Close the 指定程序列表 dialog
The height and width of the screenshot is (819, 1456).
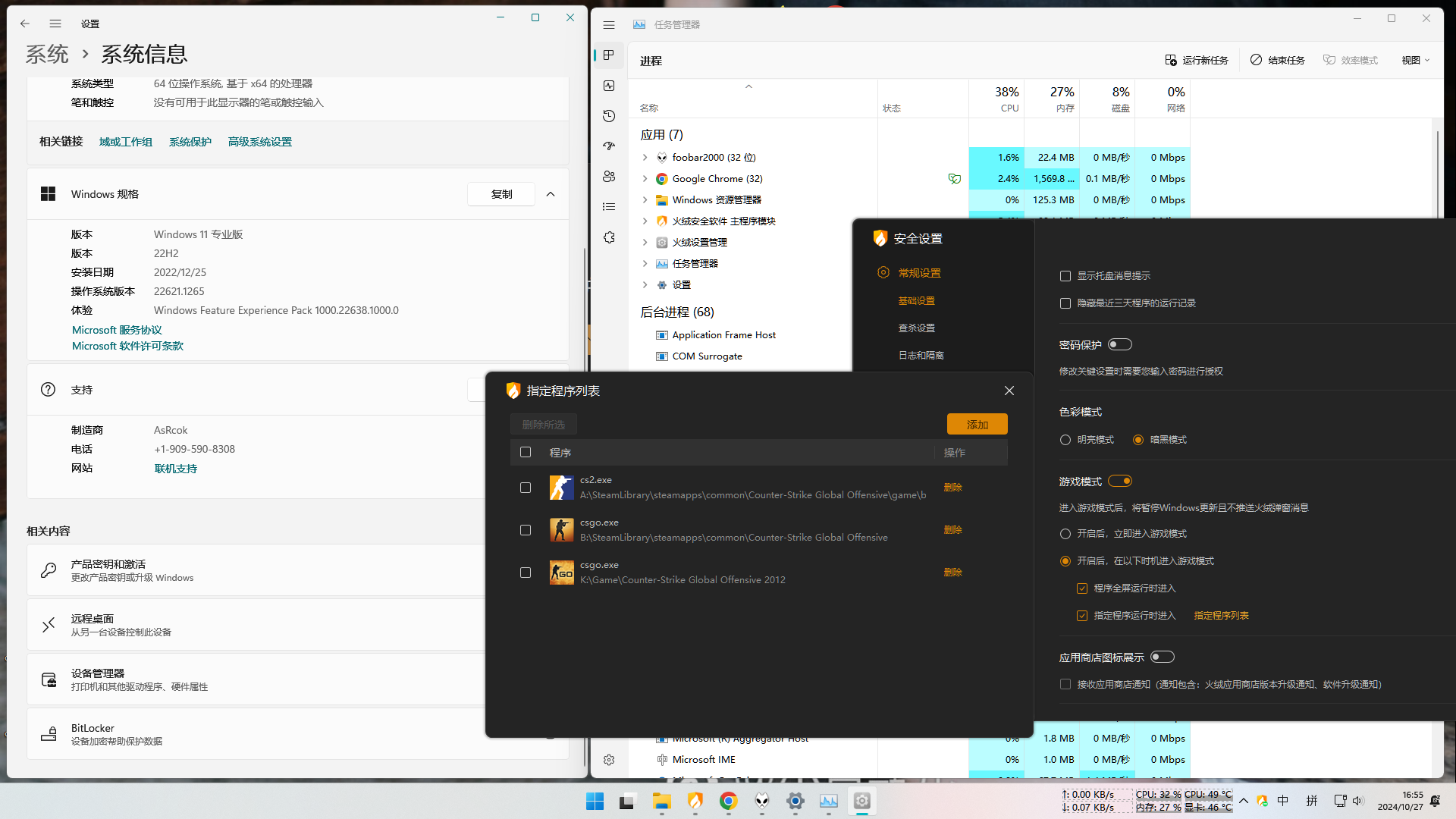coord(1009,391)
